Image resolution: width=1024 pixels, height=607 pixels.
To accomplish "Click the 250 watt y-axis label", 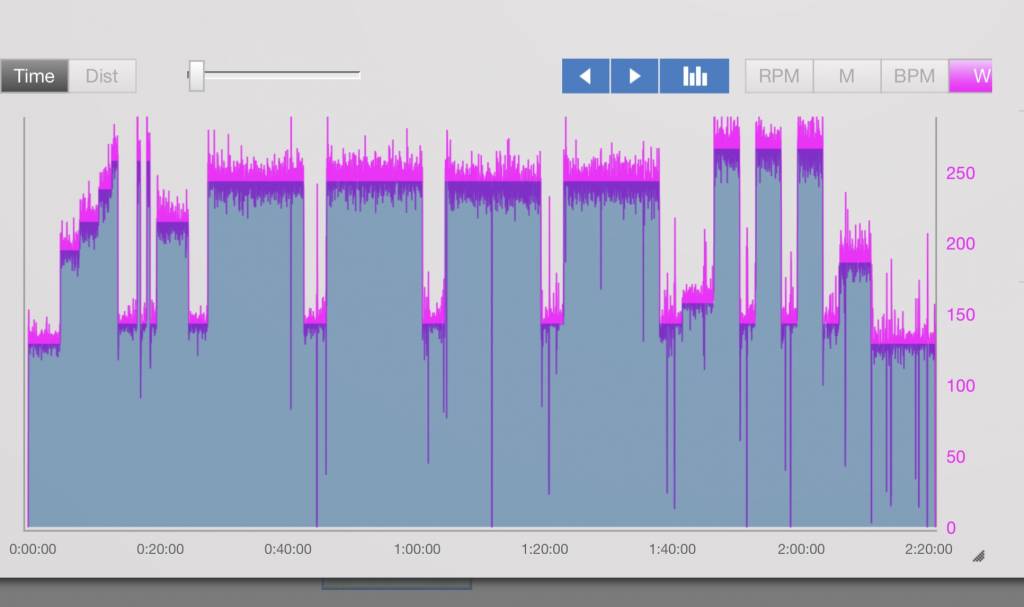I will click(960, 174).
